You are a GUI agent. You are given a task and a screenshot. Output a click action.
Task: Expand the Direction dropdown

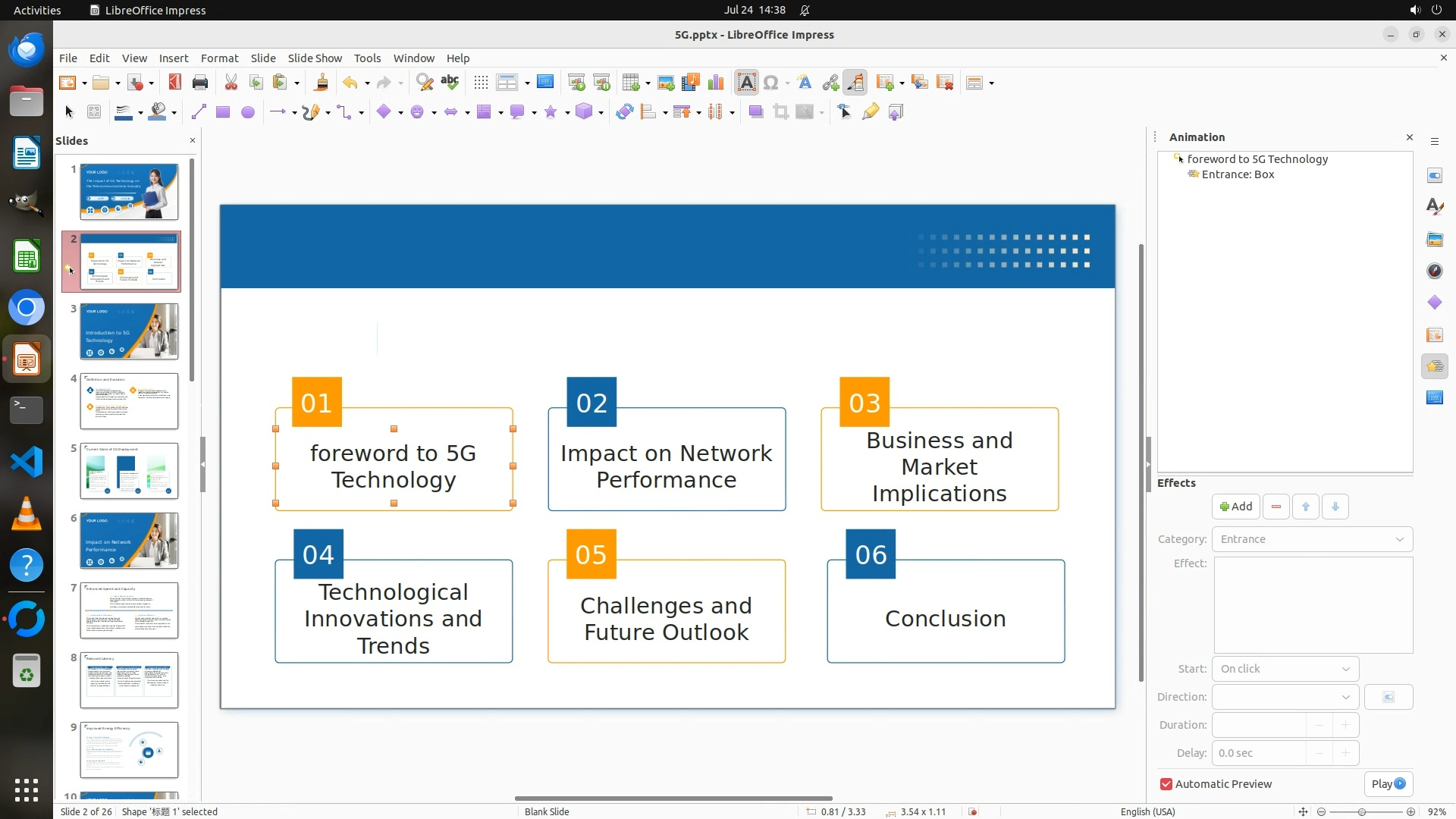tap(1285, 697)
